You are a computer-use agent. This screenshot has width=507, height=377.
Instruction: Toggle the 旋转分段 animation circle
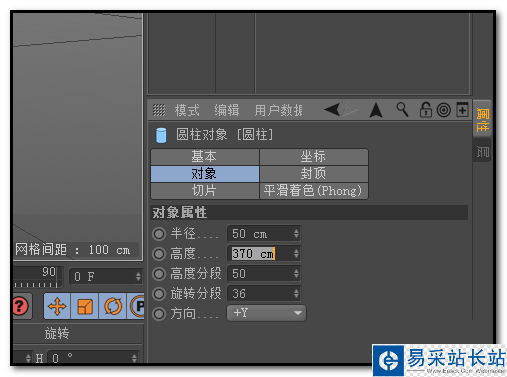point(159,294)
